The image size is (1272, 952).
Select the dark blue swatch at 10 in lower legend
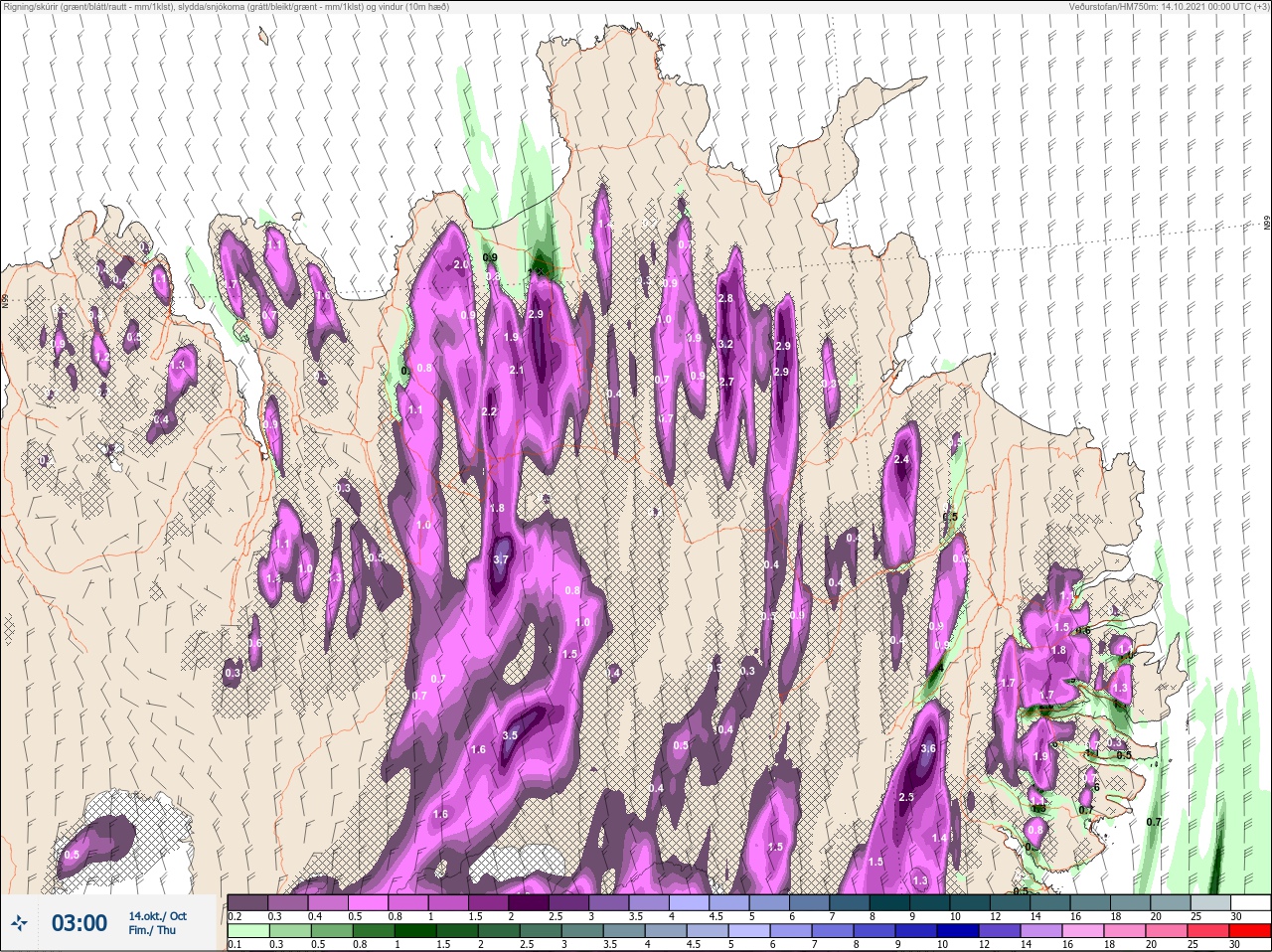959,930
